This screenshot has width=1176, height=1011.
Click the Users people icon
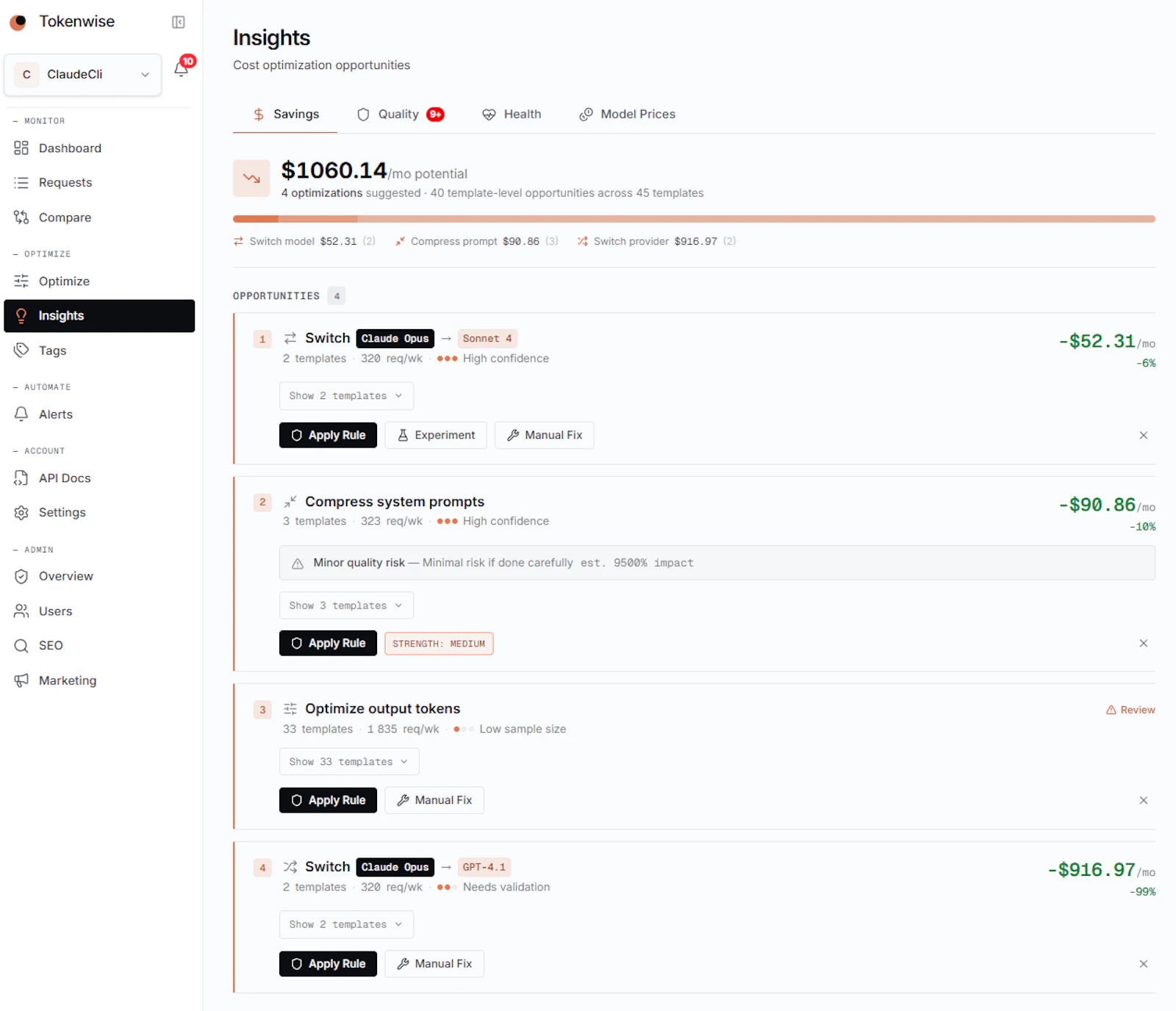21,611
